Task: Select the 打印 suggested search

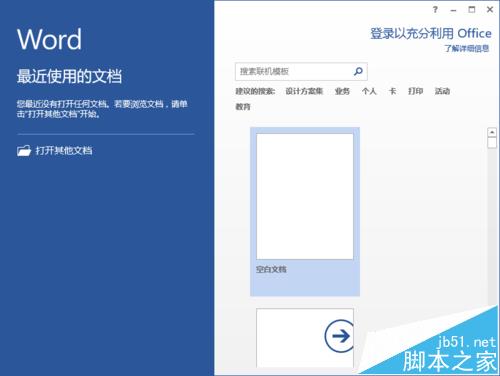Action: tap(416, 91)
